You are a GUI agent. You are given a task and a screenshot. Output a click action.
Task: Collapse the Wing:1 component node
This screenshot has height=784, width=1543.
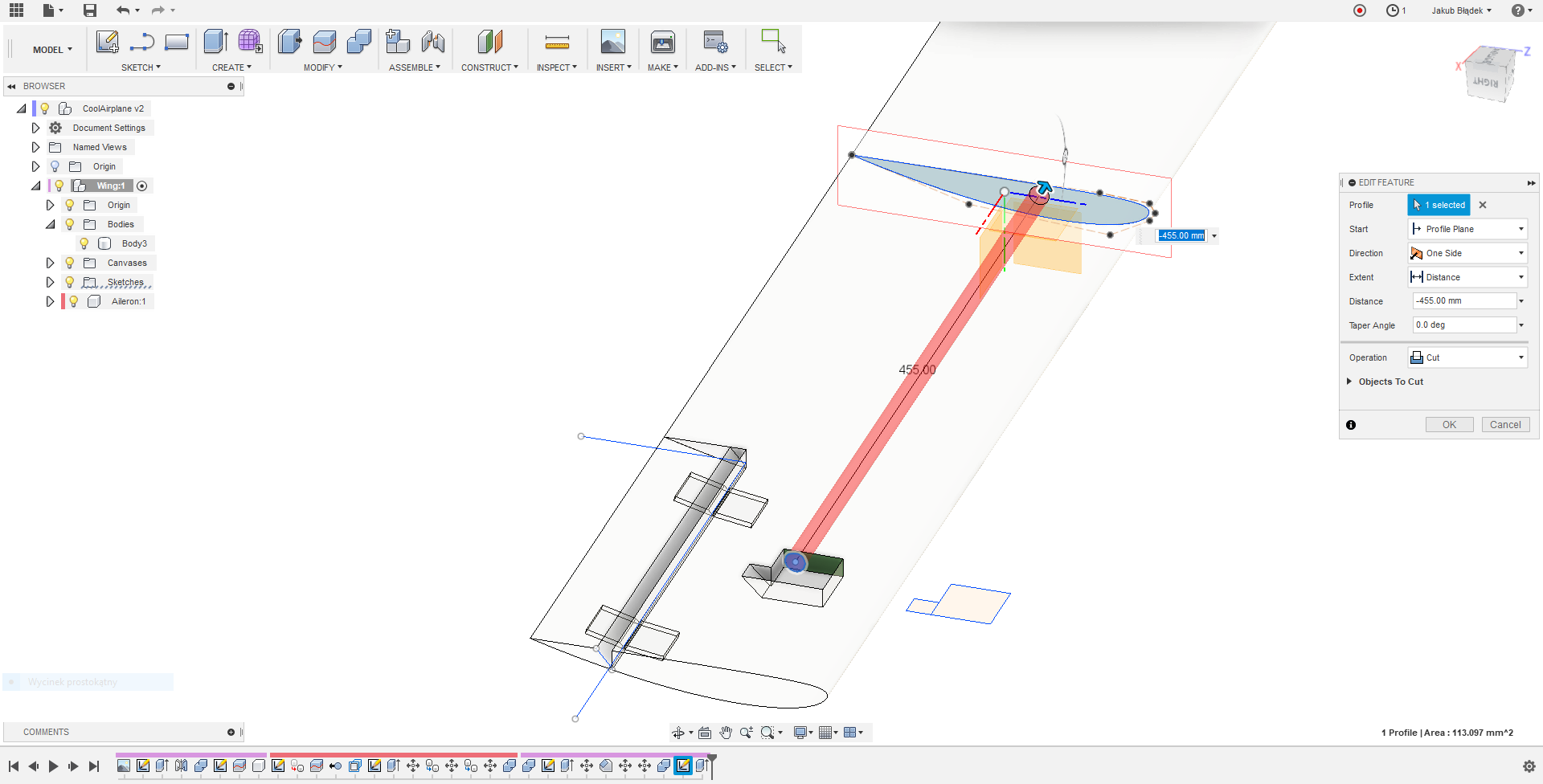[35, 186]
